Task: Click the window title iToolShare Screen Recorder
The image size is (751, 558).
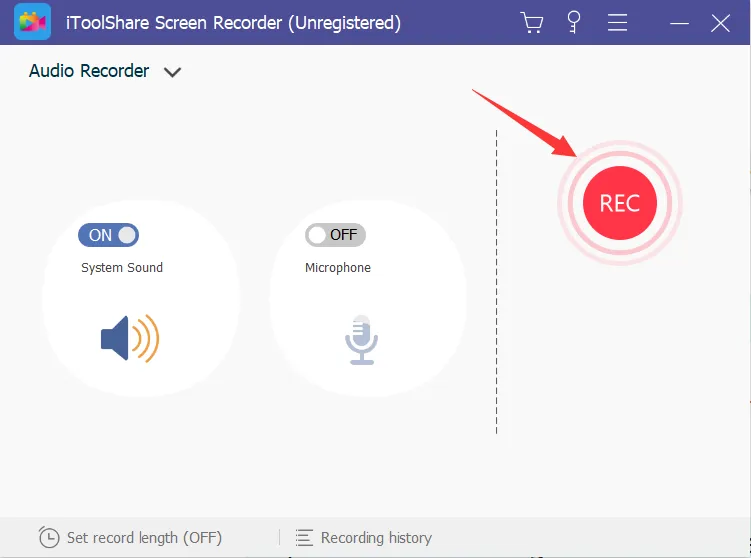Action: tap(233, 23)
